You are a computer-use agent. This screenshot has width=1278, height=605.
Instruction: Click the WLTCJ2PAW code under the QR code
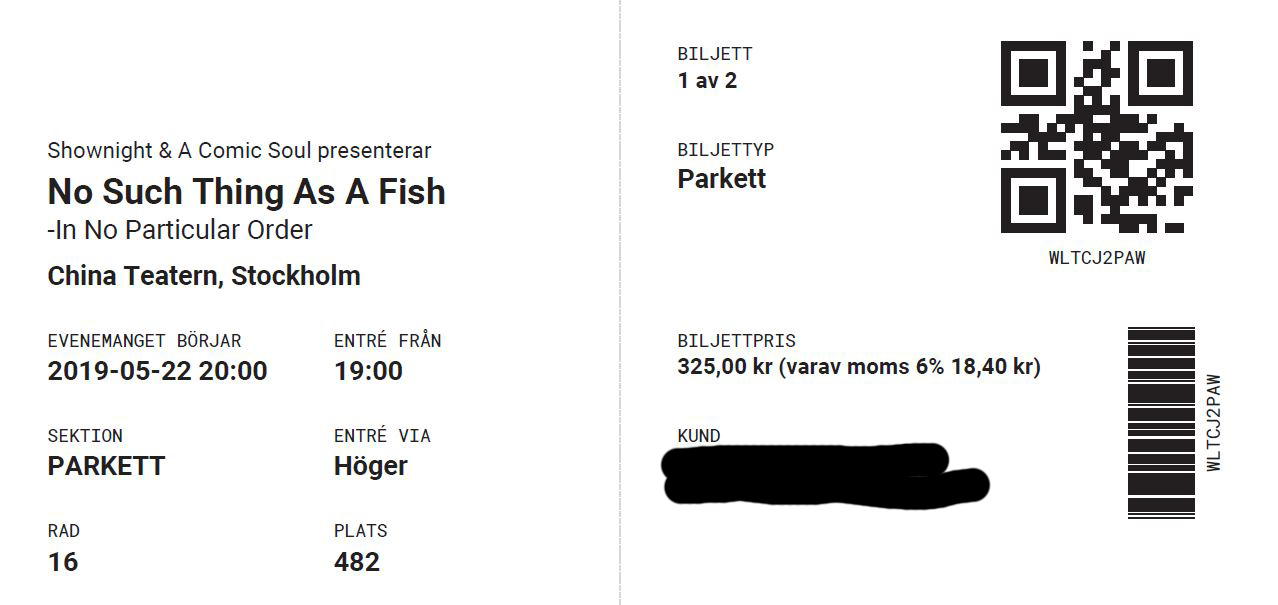1097,258
